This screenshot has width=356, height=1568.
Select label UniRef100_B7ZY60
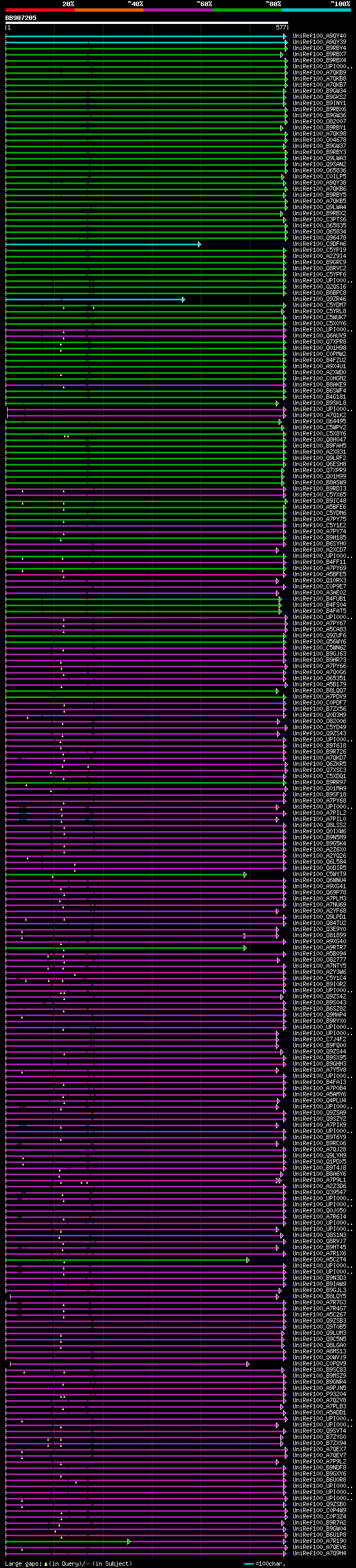(x=319, y=1438)
